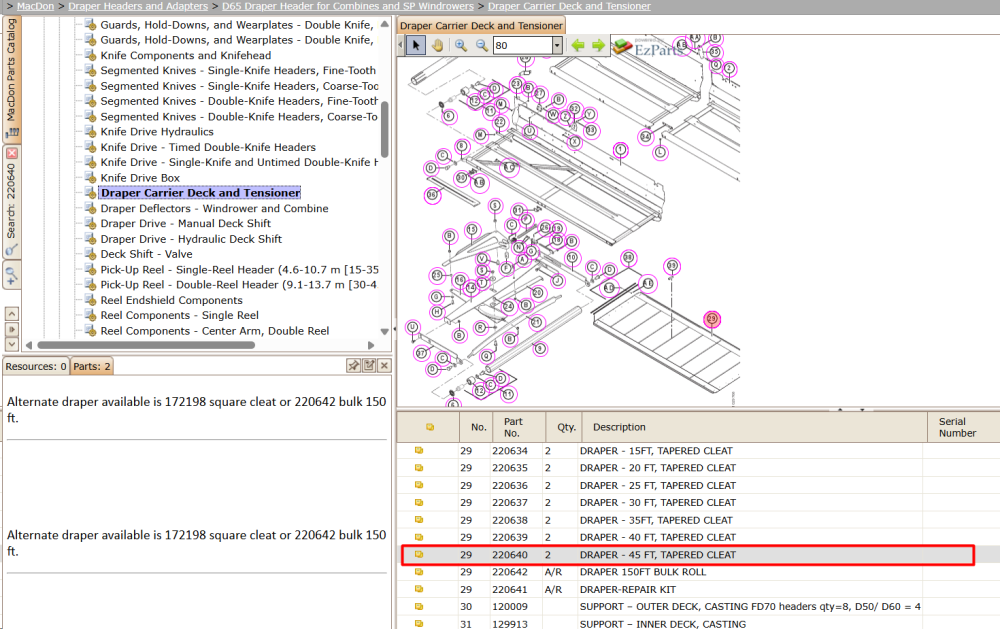Image resolution: width=1000 pixels, height=629 pixels.
Task: Click the side panel middle play-style button
Action: pyautogui.click(x=11, y=329)
